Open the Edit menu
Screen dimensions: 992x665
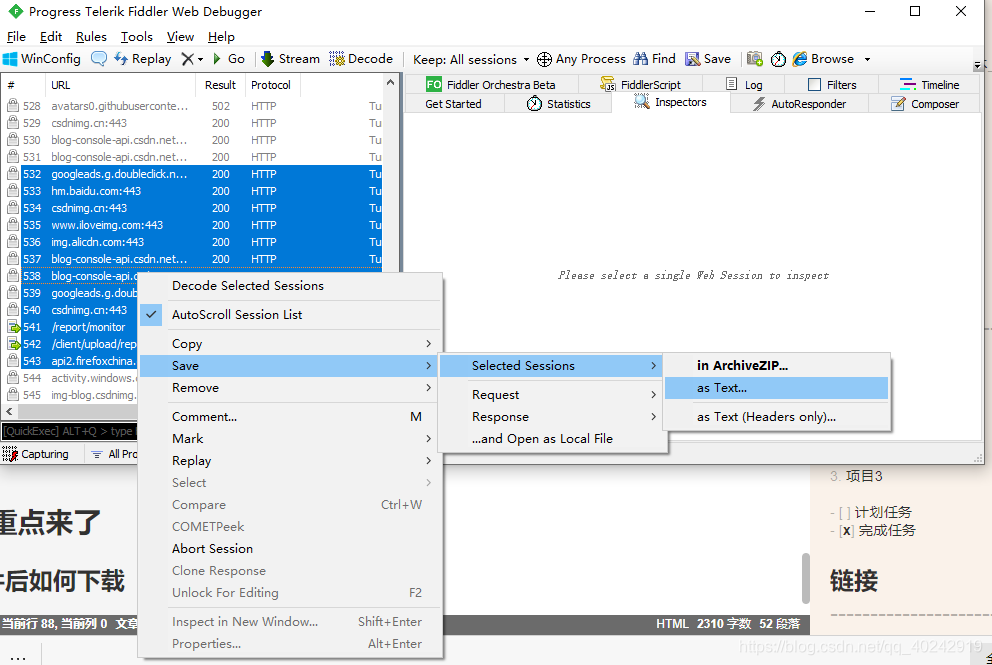51,37
